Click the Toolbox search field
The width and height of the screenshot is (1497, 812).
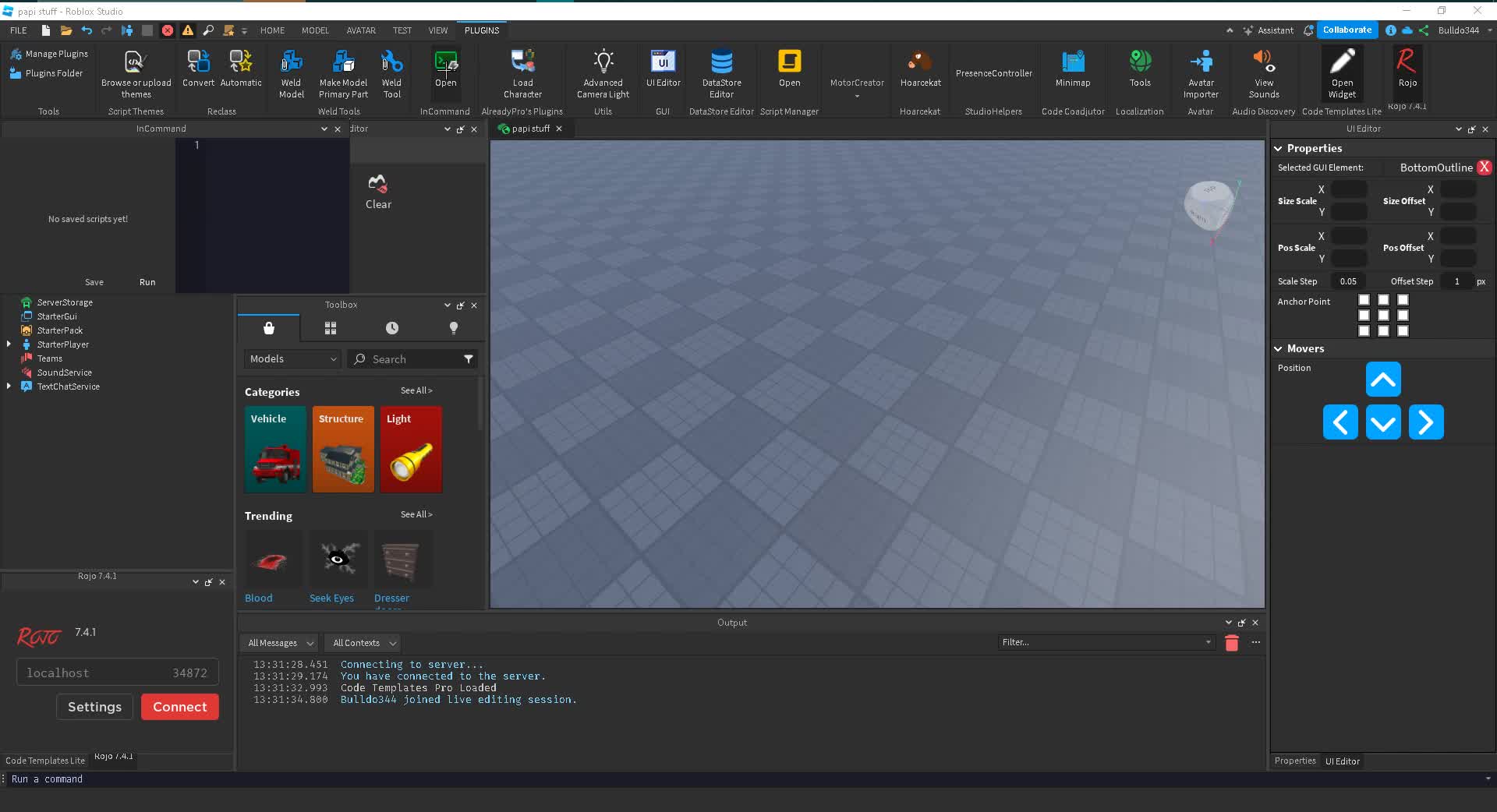412,358
